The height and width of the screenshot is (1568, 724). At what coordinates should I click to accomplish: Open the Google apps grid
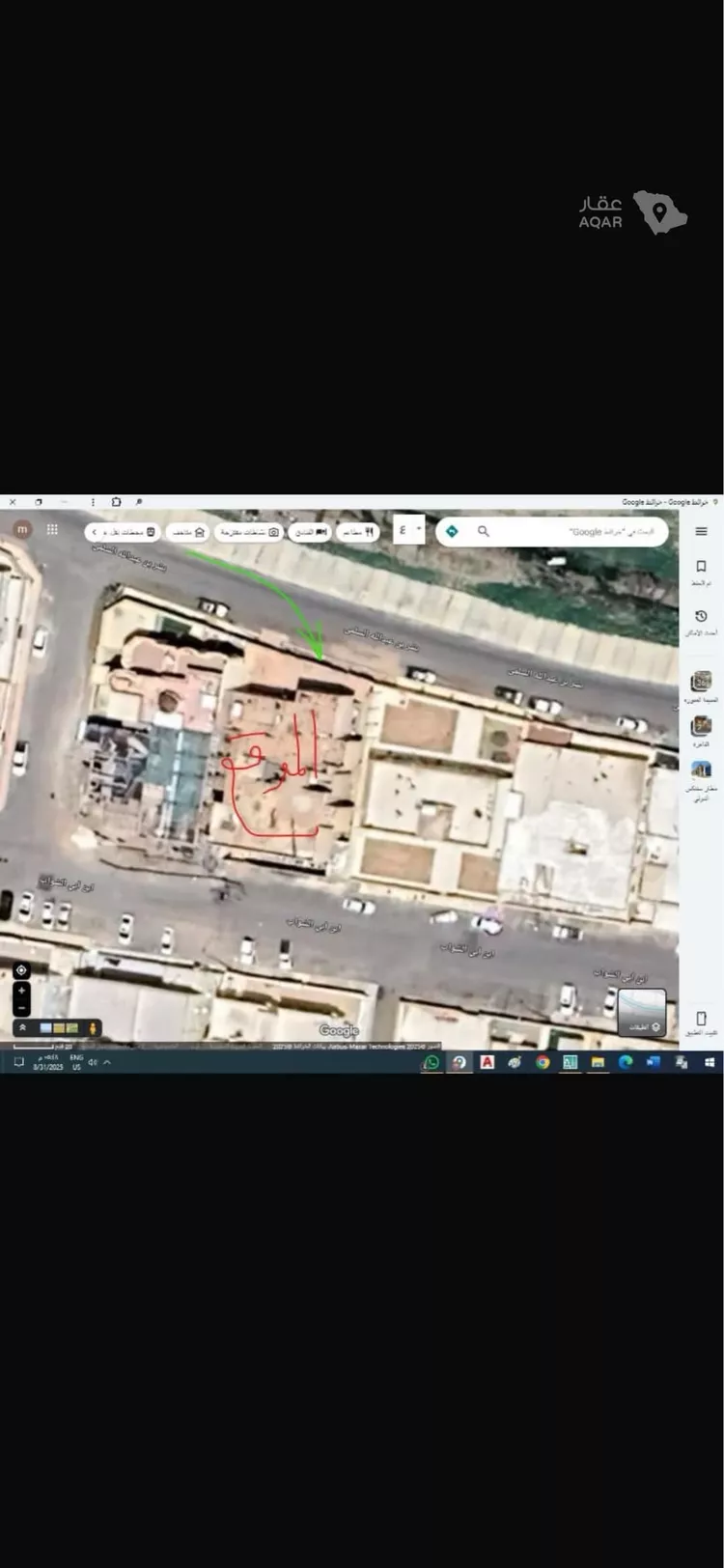(52, 529)
